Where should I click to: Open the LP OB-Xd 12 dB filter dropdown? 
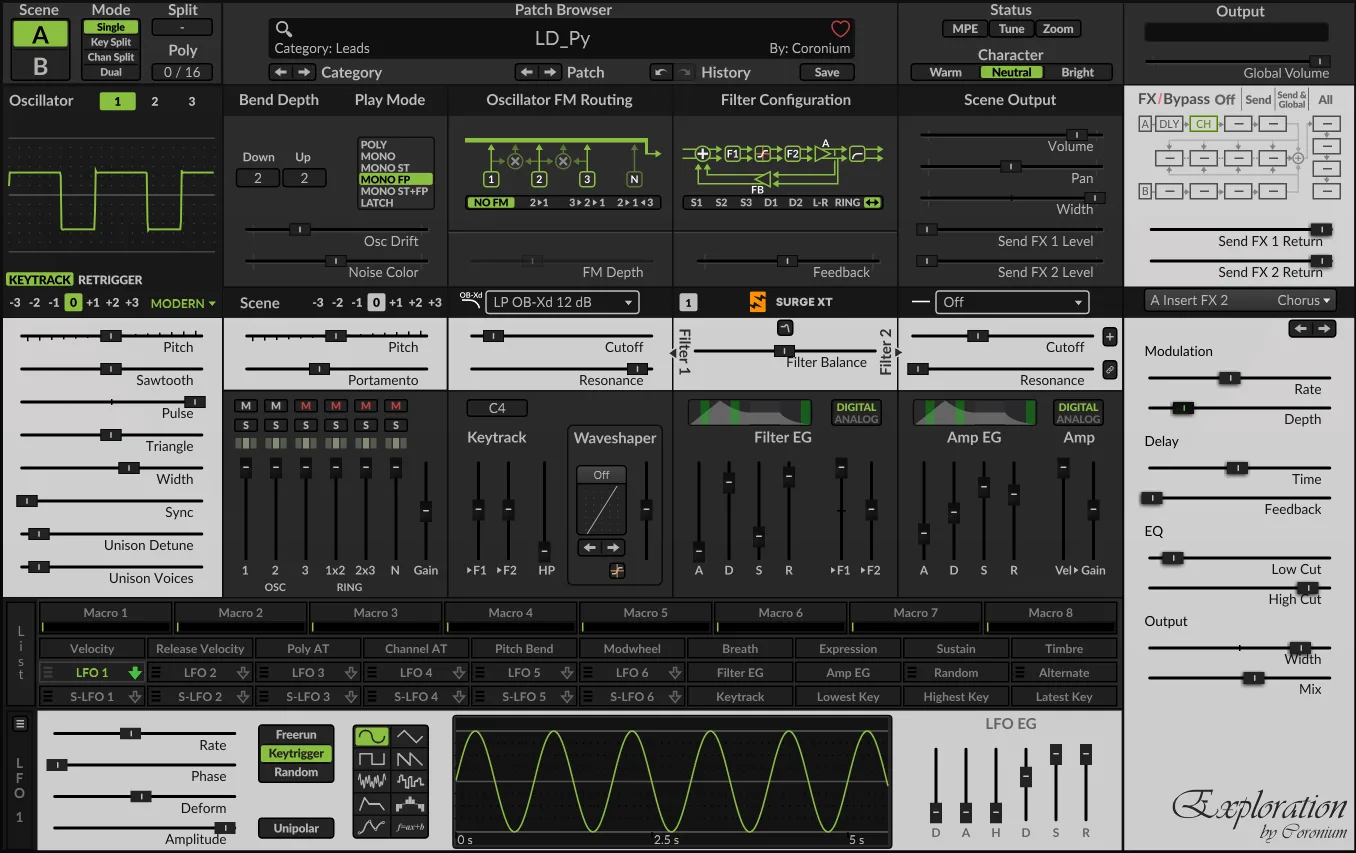(561, 302)
